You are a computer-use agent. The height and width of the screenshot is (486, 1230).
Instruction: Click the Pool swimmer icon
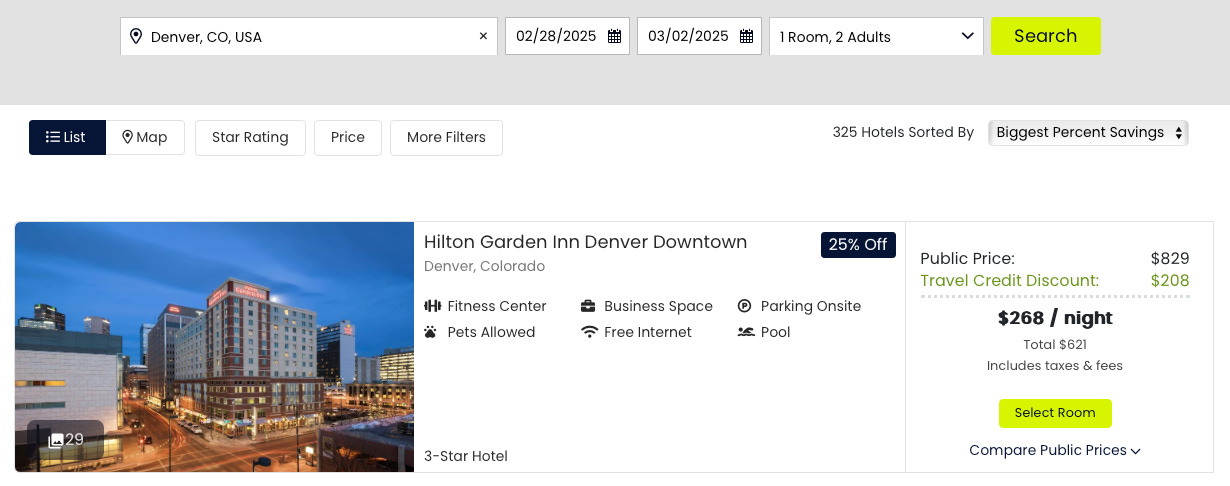tap(746, 332)
